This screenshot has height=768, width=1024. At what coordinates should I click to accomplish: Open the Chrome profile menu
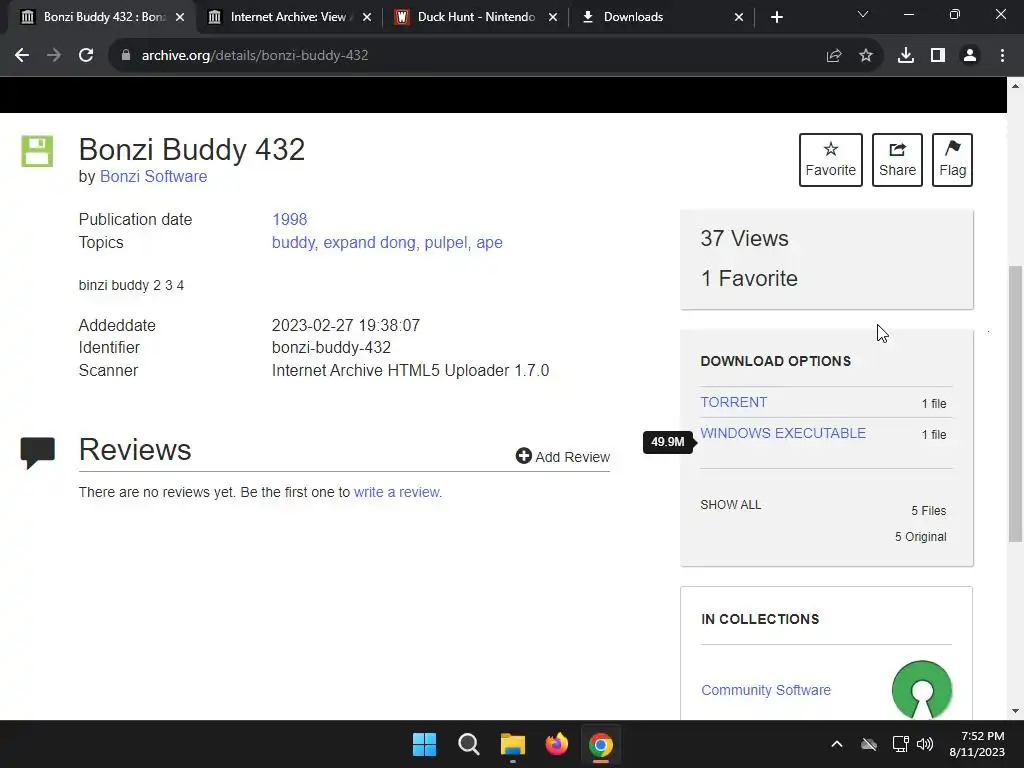coord(970,56)
